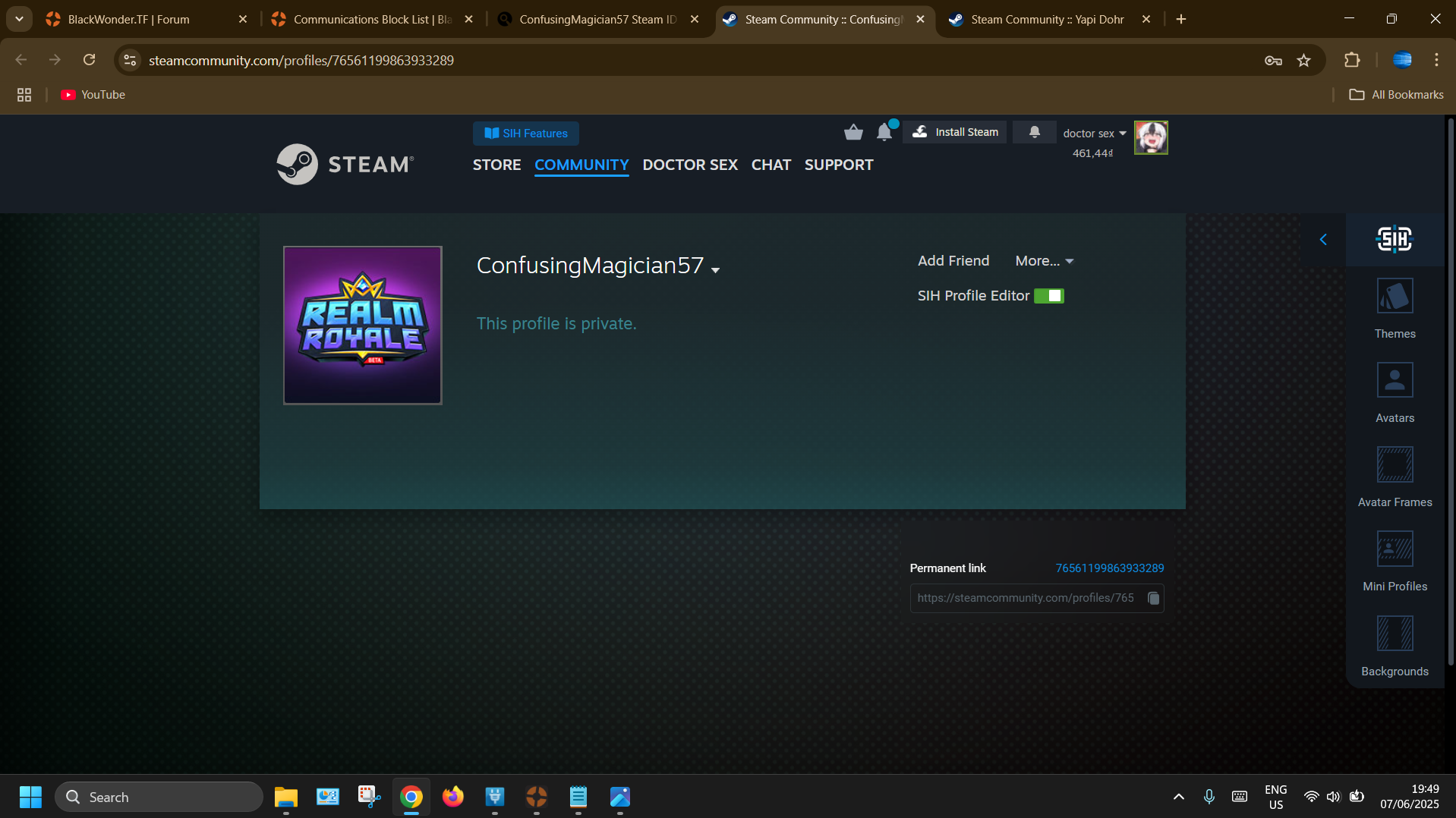
Task: Open the saved passwords key icon
Action: click(x=1273, y=60)
